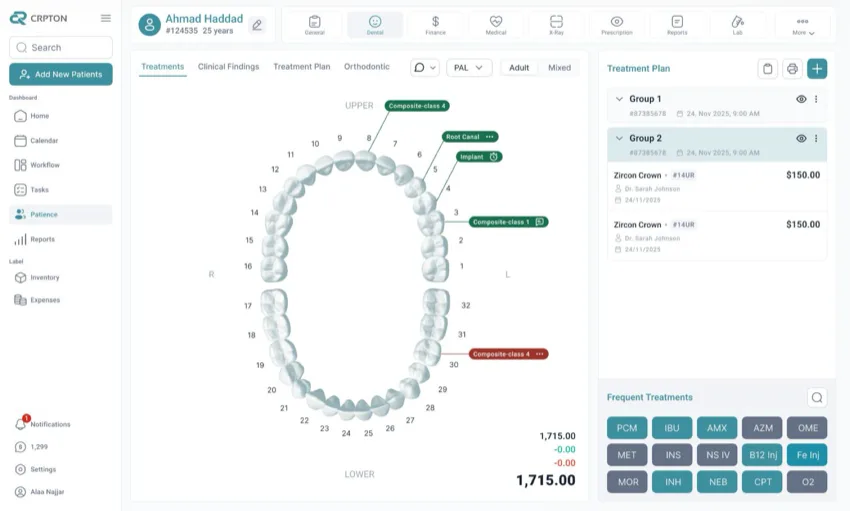Open the General patient section icon
This screenshot has height=511, width=850.
(x=314, y=24)
